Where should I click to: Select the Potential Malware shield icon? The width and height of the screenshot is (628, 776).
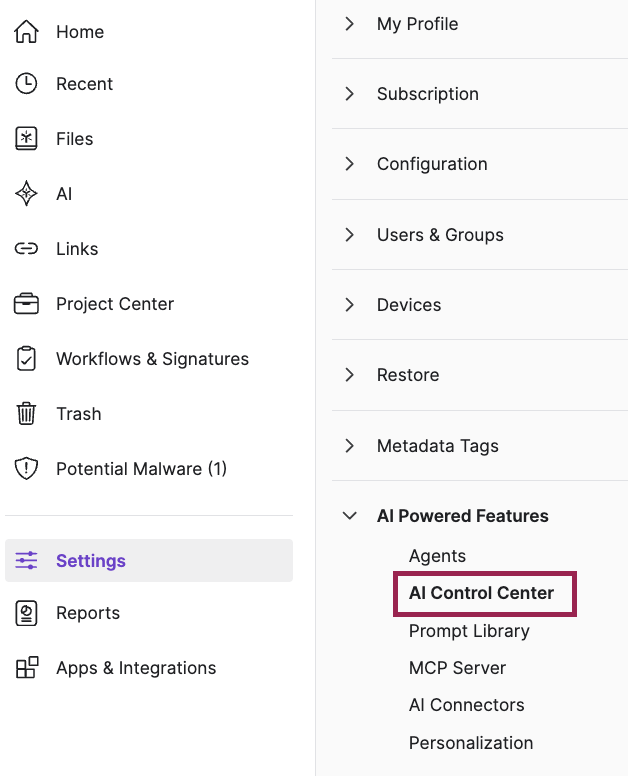[x=26, y=469]
